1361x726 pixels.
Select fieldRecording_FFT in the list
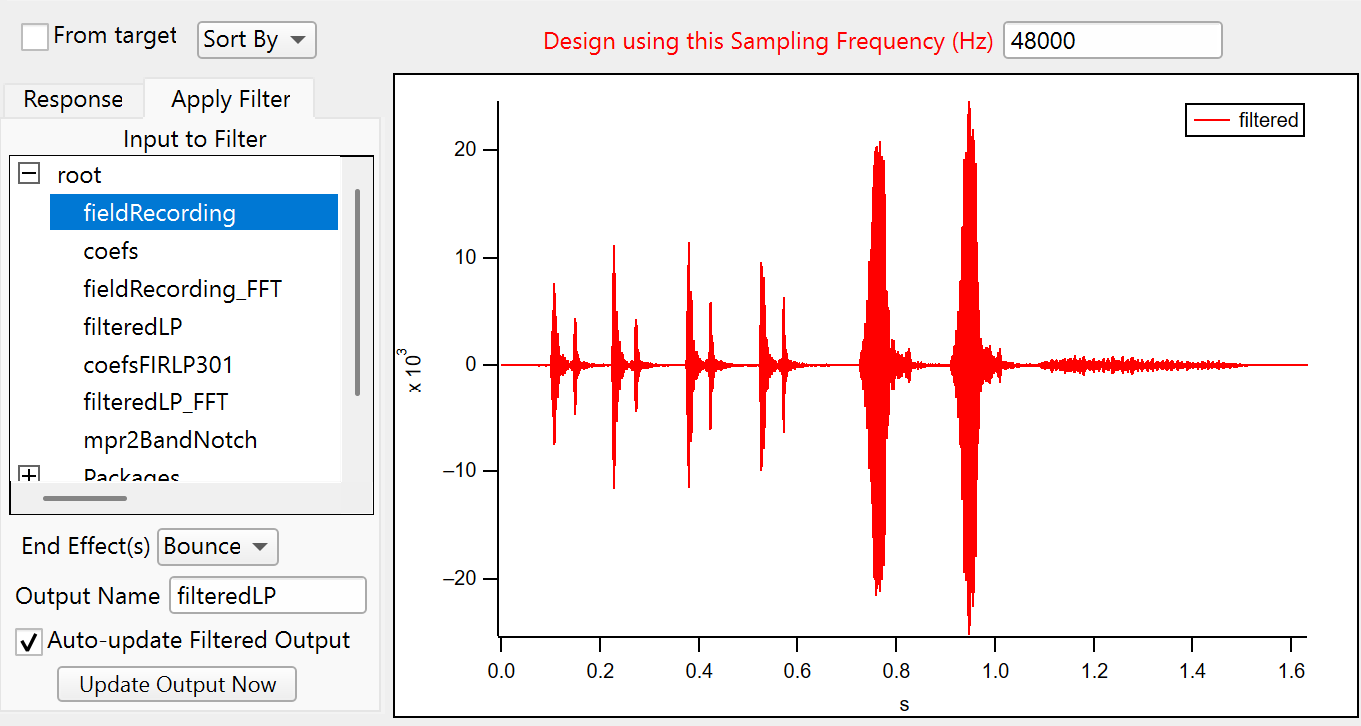183,289
